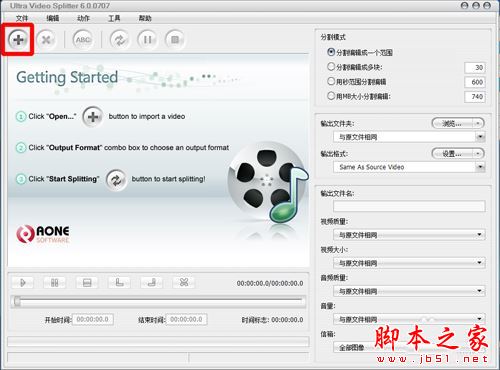Open the 帮助 menu
Screen dimensions: 500x370
(x=145, y=18)
